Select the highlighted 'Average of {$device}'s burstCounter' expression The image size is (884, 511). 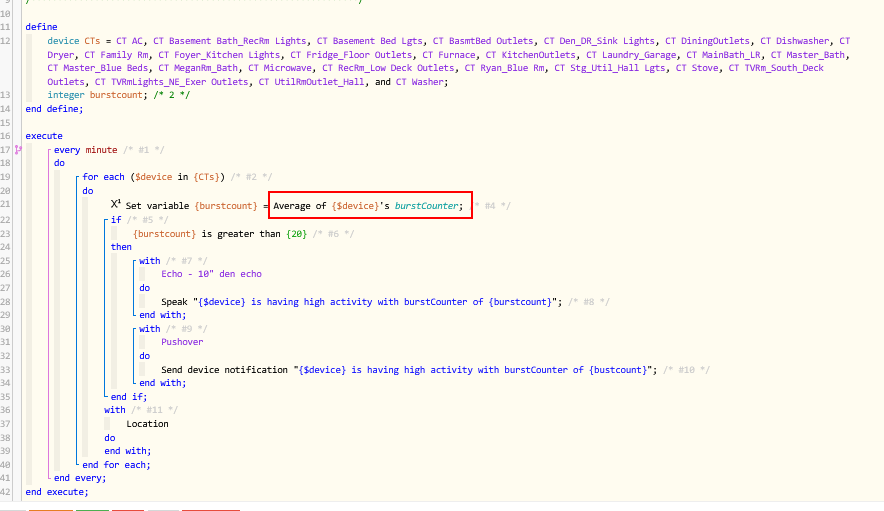(x=369, y=205)
